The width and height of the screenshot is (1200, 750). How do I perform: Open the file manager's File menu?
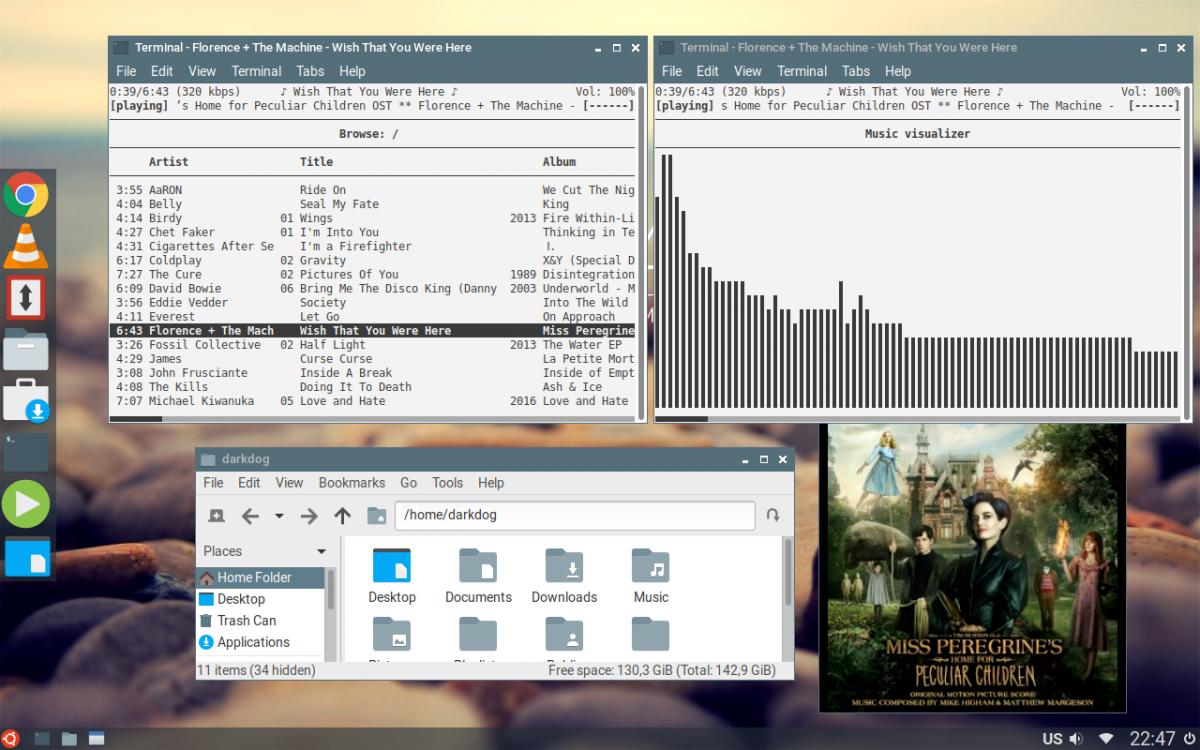[214, 482]
